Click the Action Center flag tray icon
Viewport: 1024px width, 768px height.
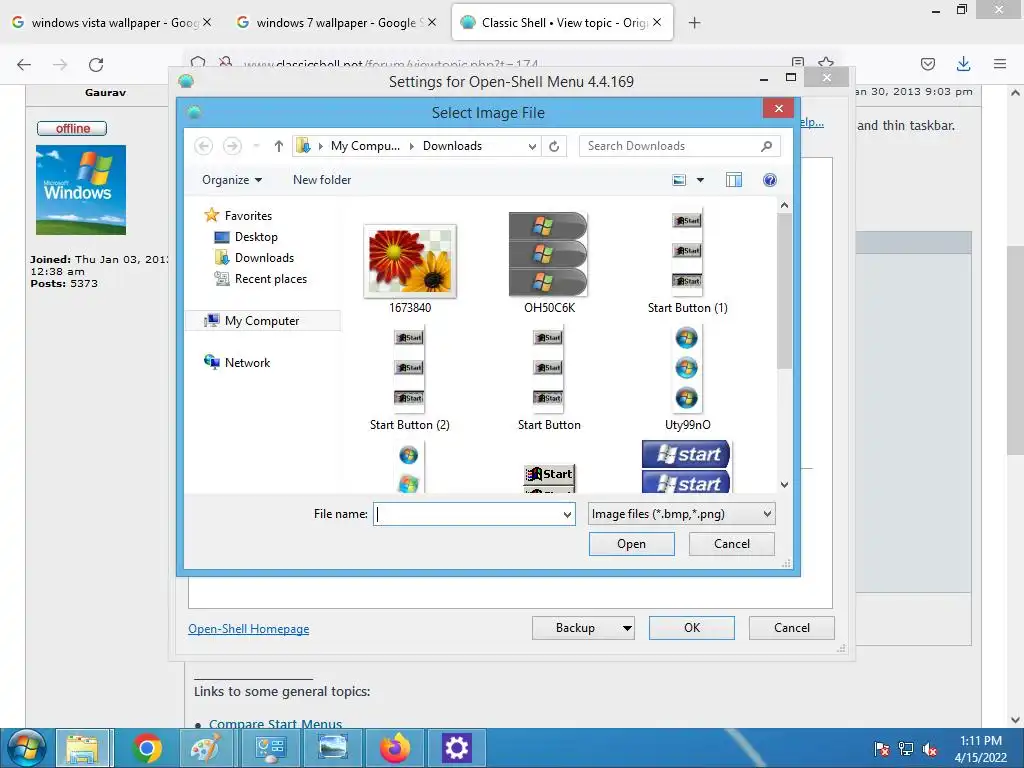click(x=881, y=749)
